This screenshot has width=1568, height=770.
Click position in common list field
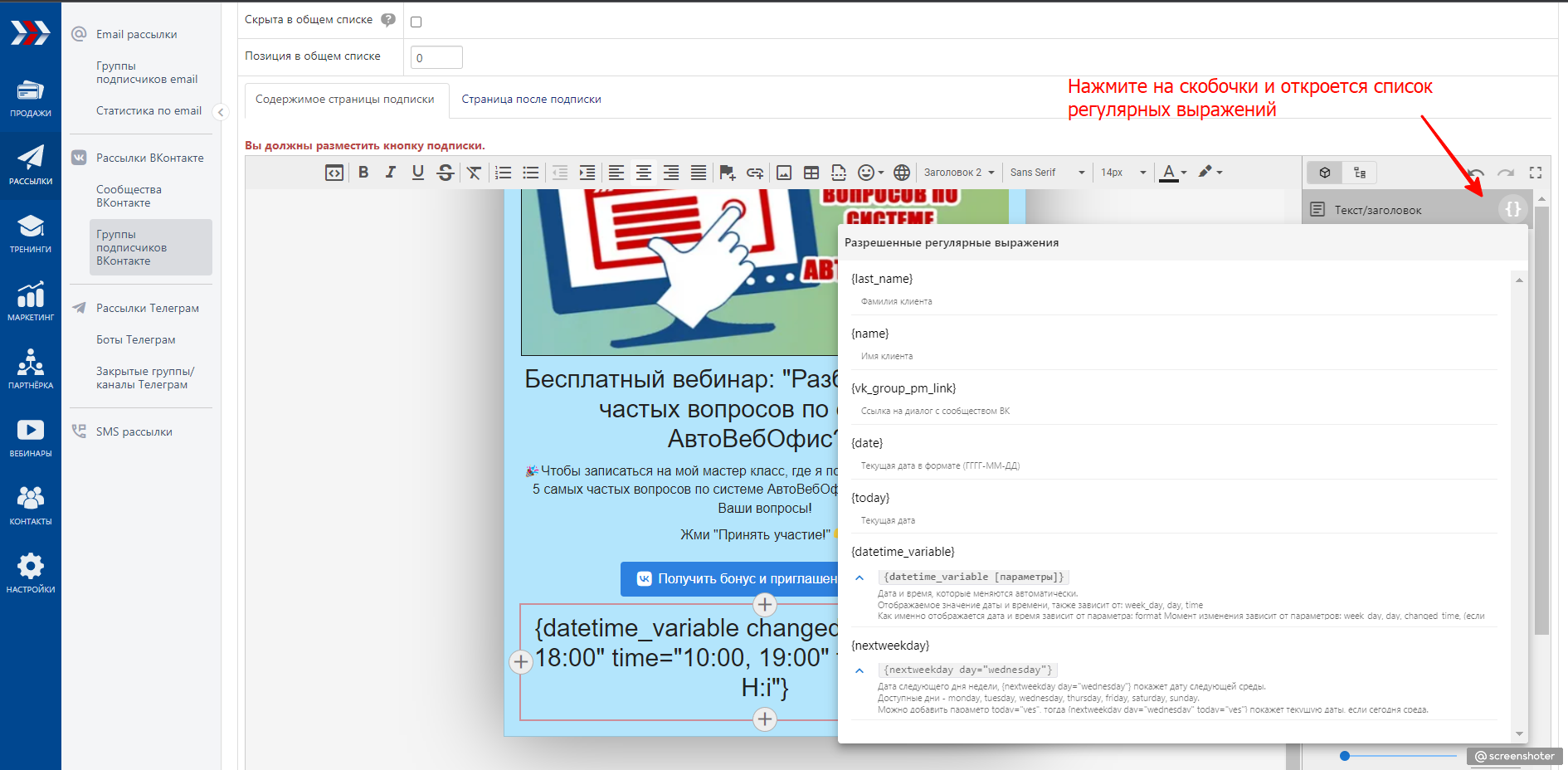(x=436, y=57)
